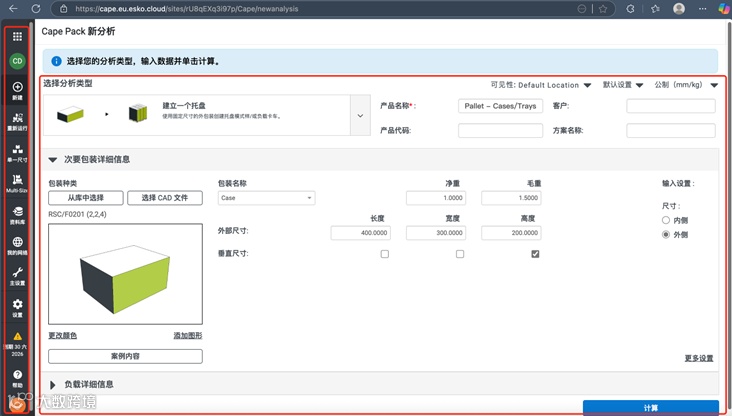Collapse the 次要包装详细信息 section
This screenshot has width=732, height=416.
(x=53, y=160)
